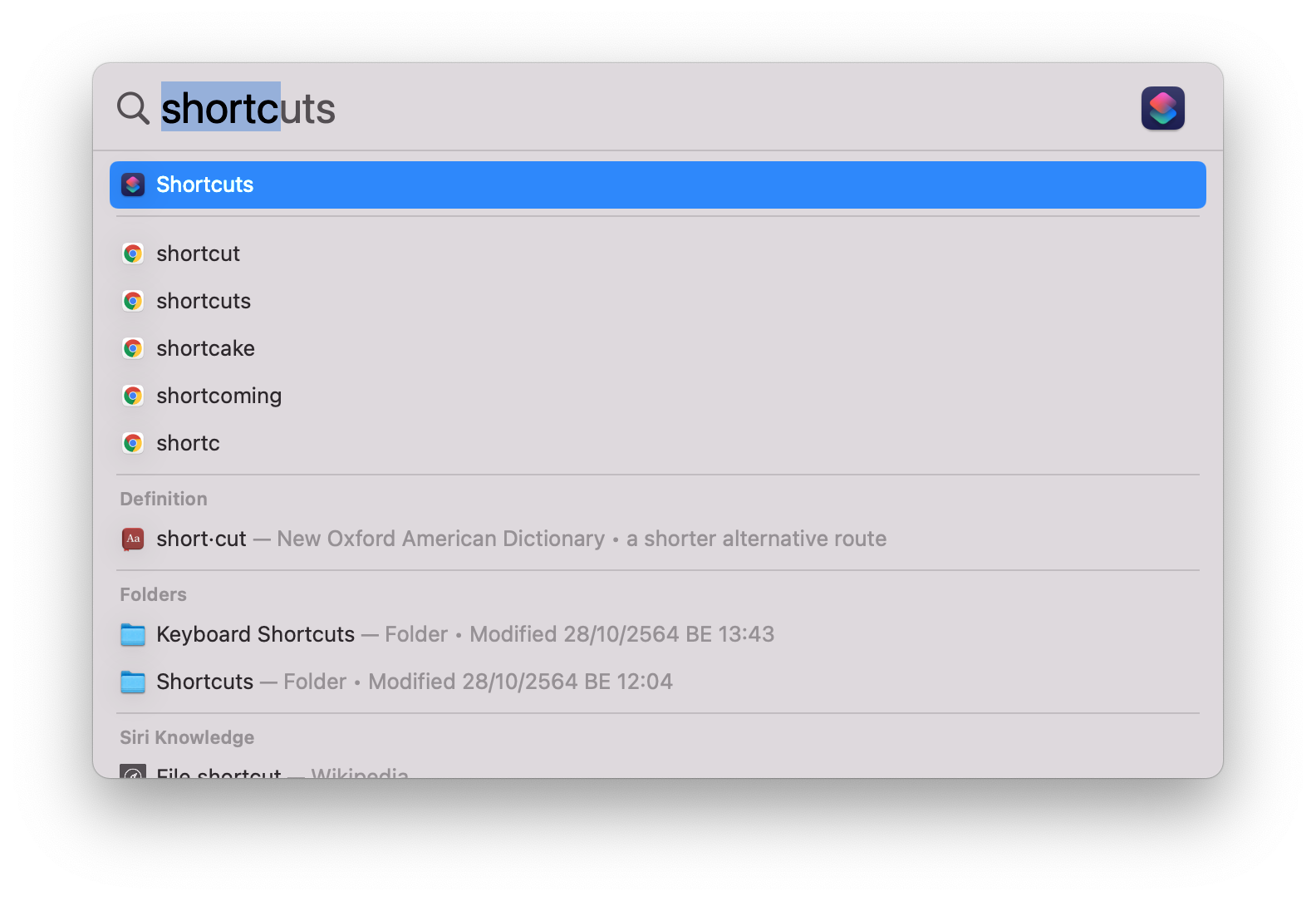Open the Shortcuts folder modified 12:04
1316x901 pixels.
click(x=204, y=682)
